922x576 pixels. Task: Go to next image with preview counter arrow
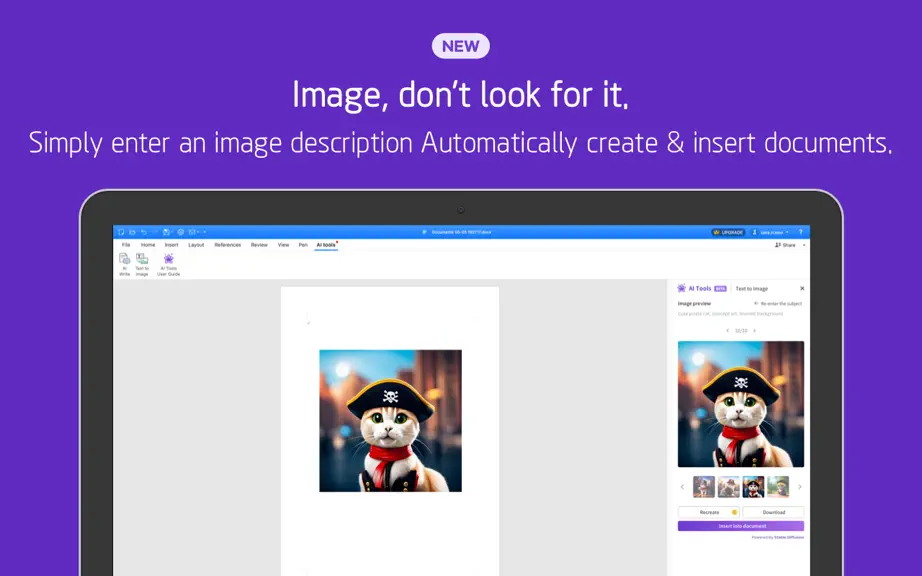(x=754, y=330)
